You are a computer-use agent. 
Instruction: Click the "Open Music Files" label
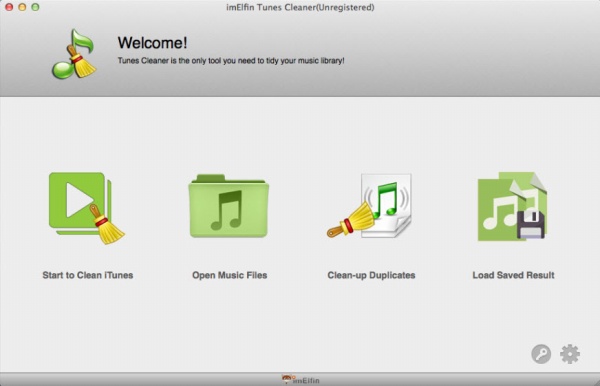(x=230, y=275)
